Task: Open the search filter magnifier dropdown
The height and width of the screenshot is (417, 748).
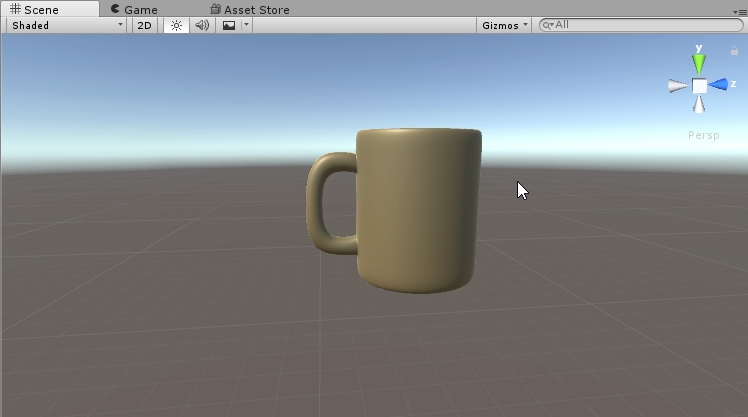Action: pos(548,25)
